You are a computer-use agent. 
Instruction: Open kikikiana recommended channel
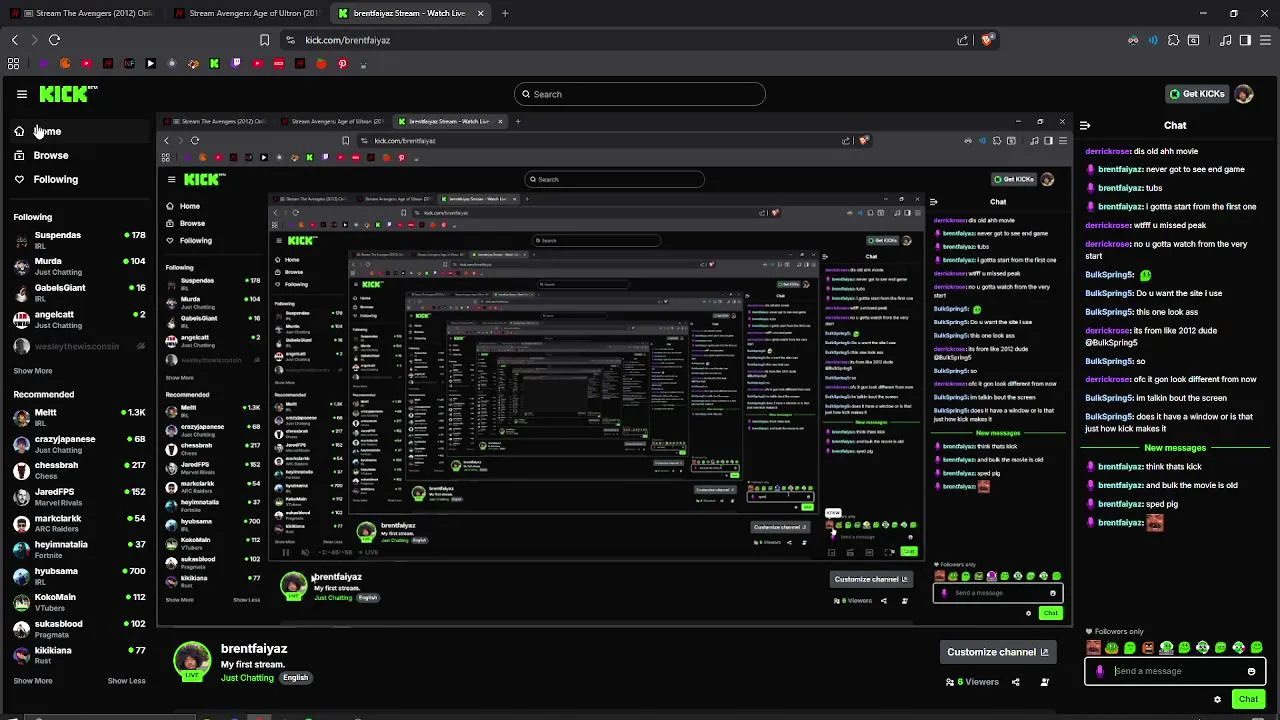coord(78,655)
